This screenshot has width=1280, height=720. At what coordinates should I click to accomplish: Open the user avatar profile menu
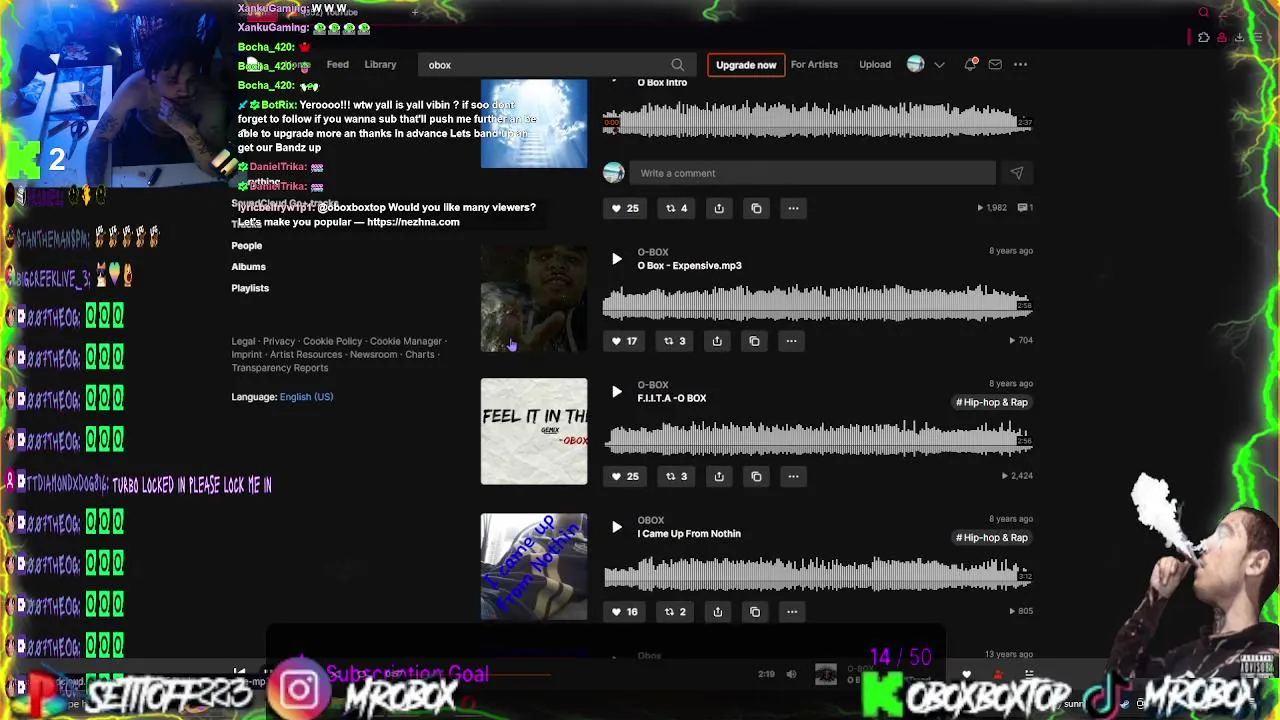pos(915,65)
